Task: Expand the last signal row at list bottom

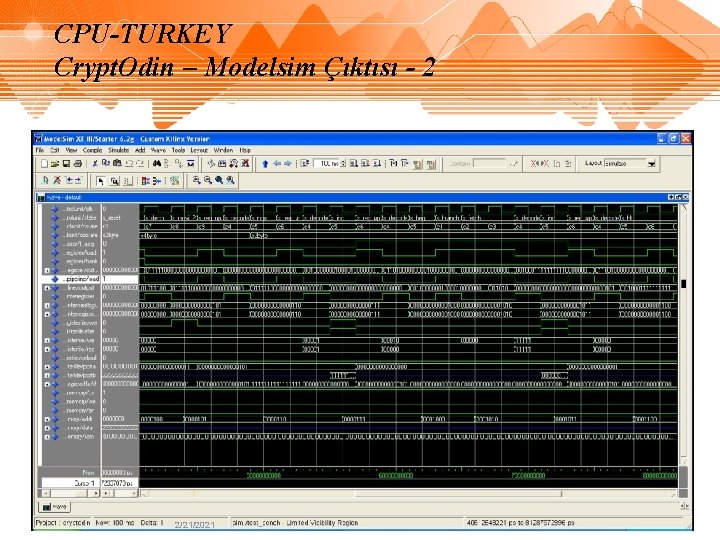Action: (x=47, y=437)
